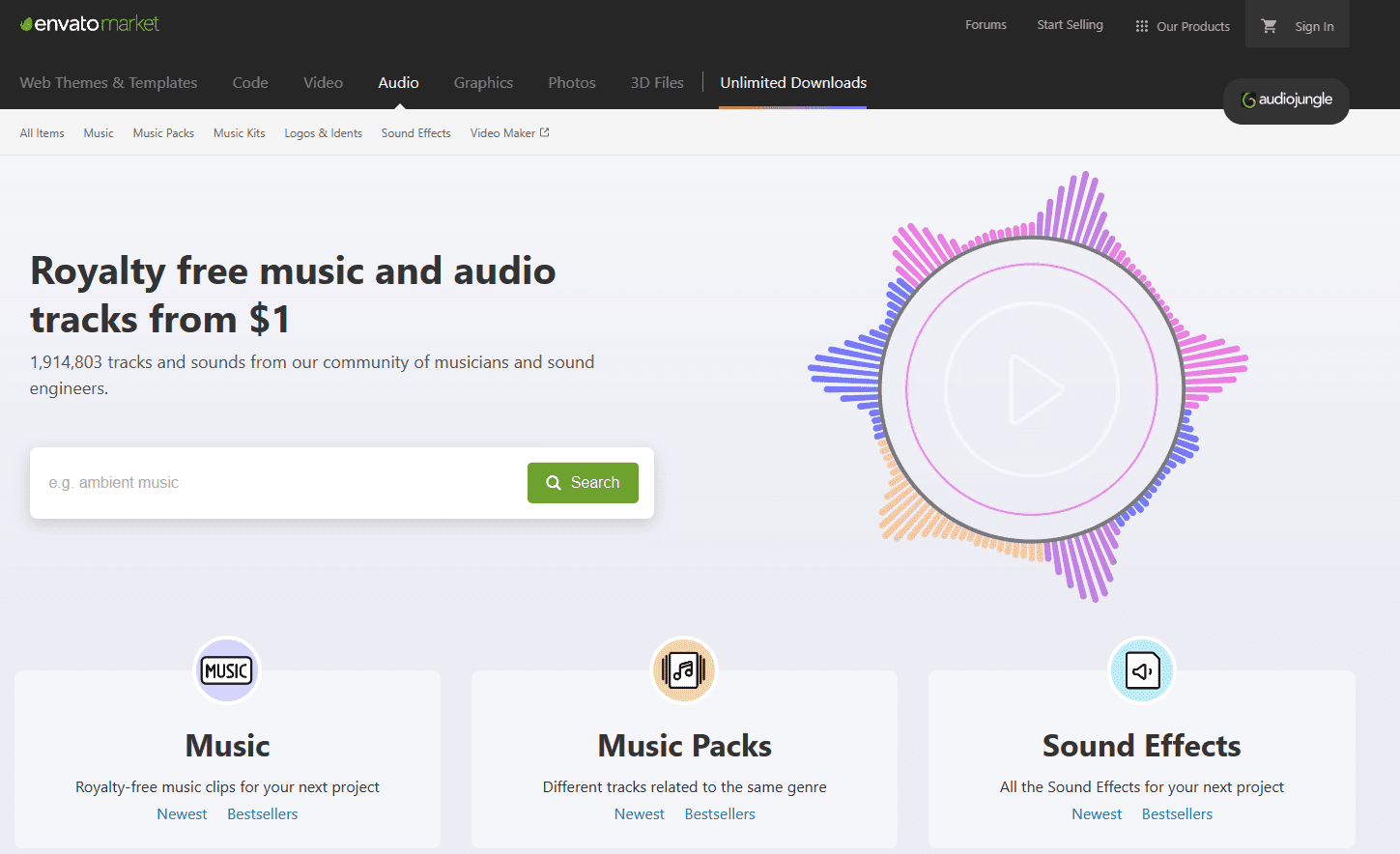Select Logos & Idents category

click(323, 132)
